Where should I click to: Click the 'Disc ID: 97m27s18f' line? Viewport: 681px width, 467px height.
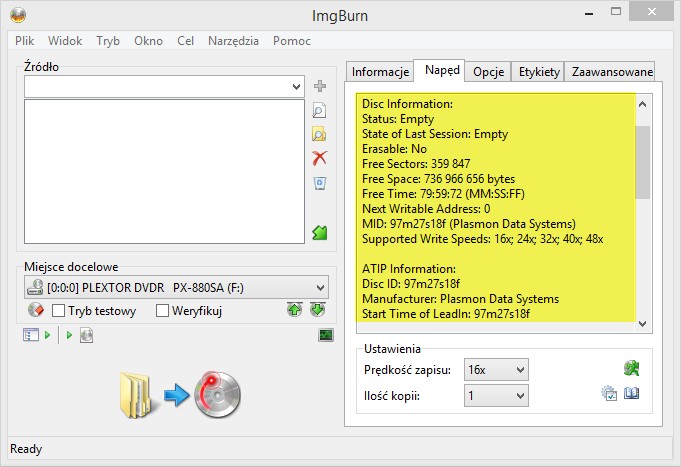[411, 284]
